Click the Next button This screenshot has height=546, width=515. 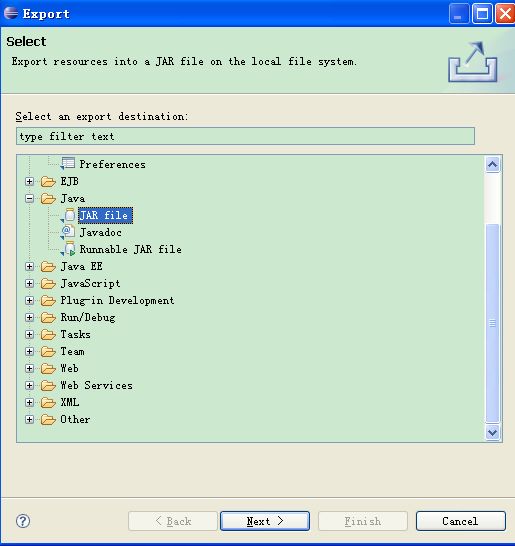point(265,521)
